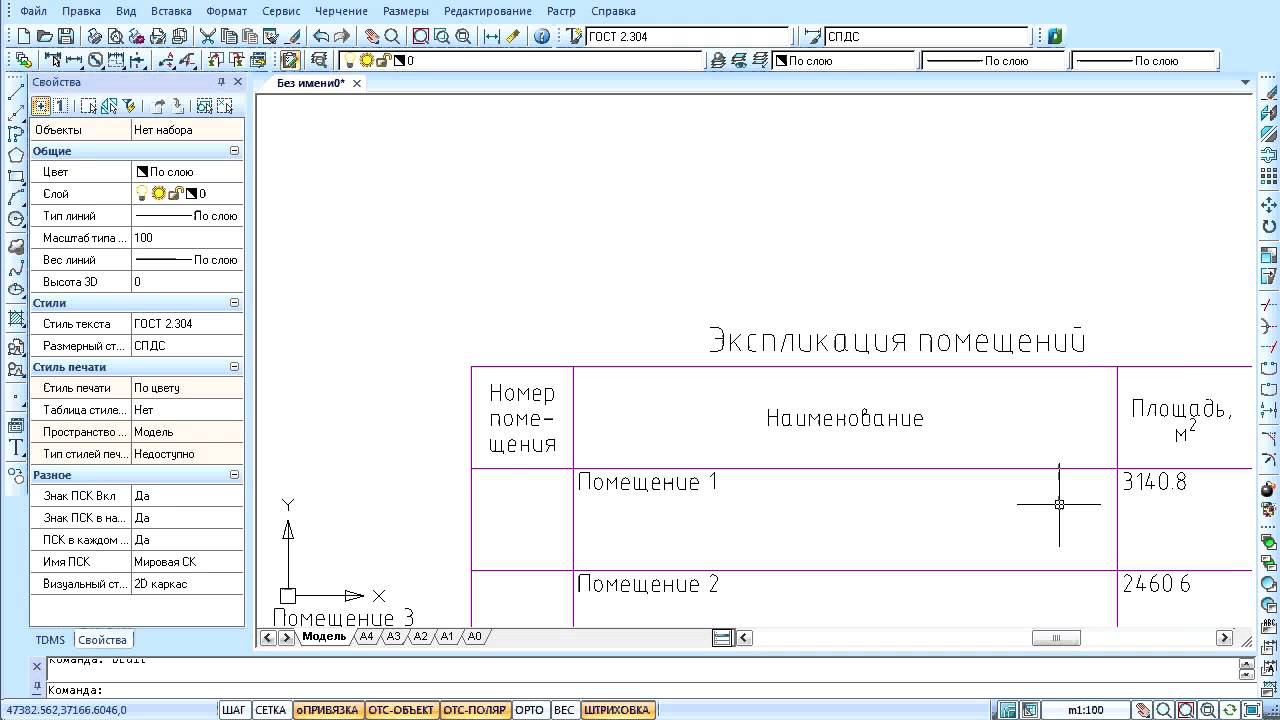Open the text style ГОСТ 2.304 dropdown
This screenshot has width=1280, height=720.
pos(691,37)
